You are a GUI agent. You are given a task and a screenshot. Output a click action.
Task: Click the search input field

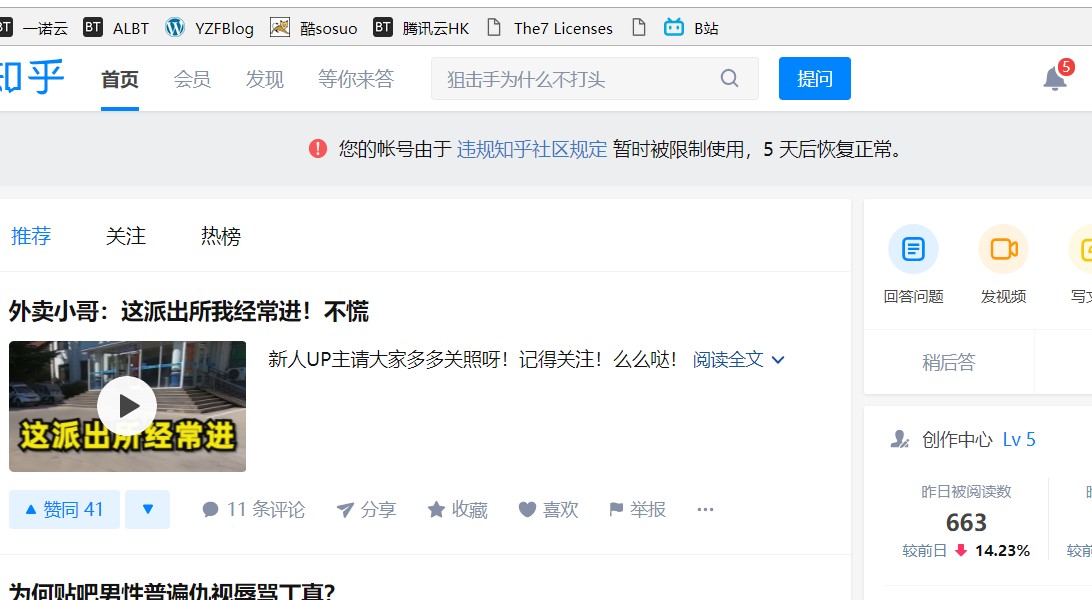(575, 79)
